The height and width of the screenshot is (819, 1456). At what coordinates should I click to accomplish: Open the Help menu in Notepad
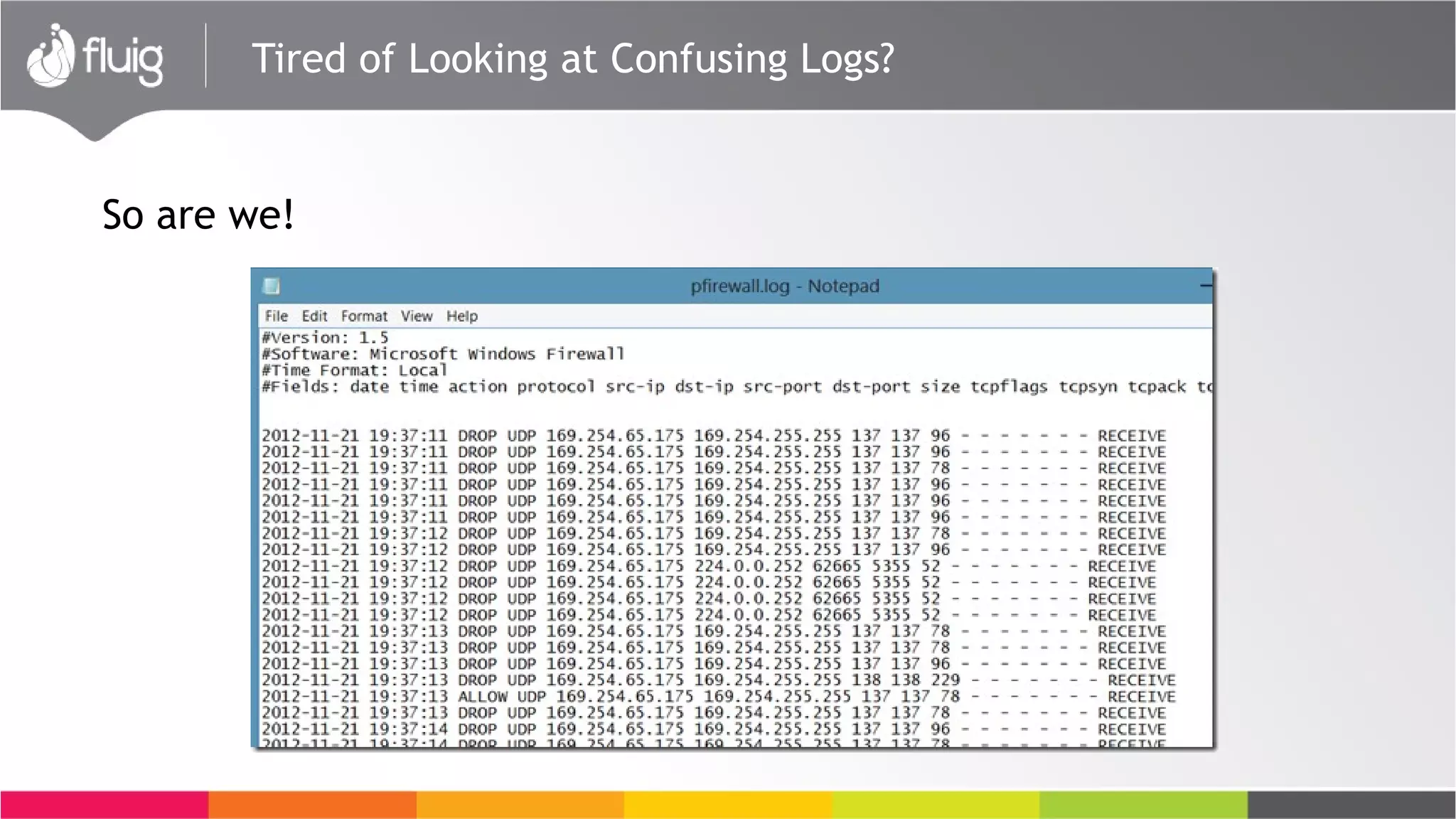462,316
